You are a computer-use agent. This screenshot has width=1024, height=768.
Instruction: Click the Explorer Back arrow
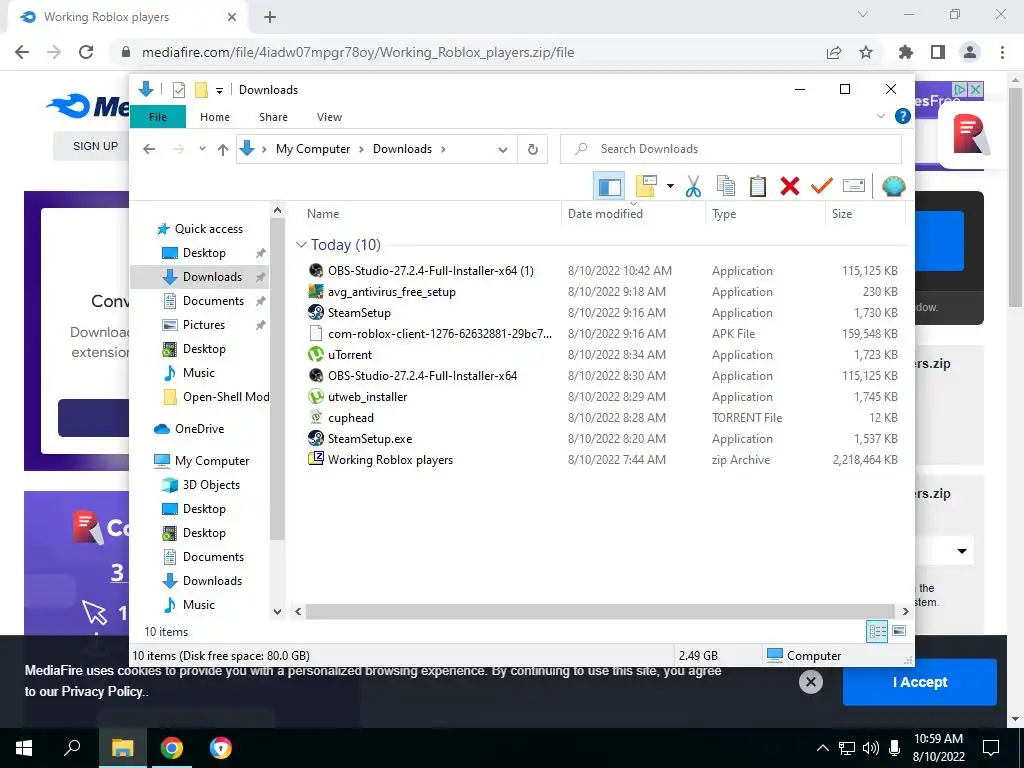[149, 149]
